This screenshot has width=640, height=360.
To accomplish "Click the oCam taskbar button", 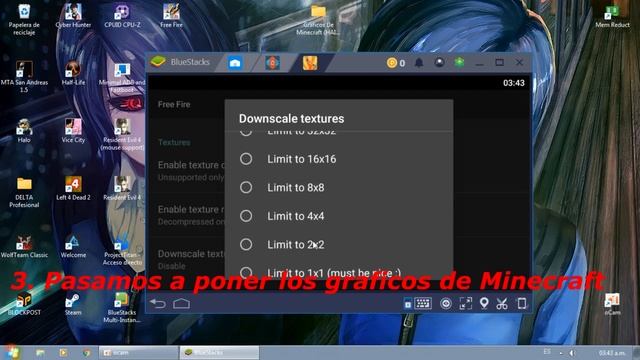I will (138, 352).
